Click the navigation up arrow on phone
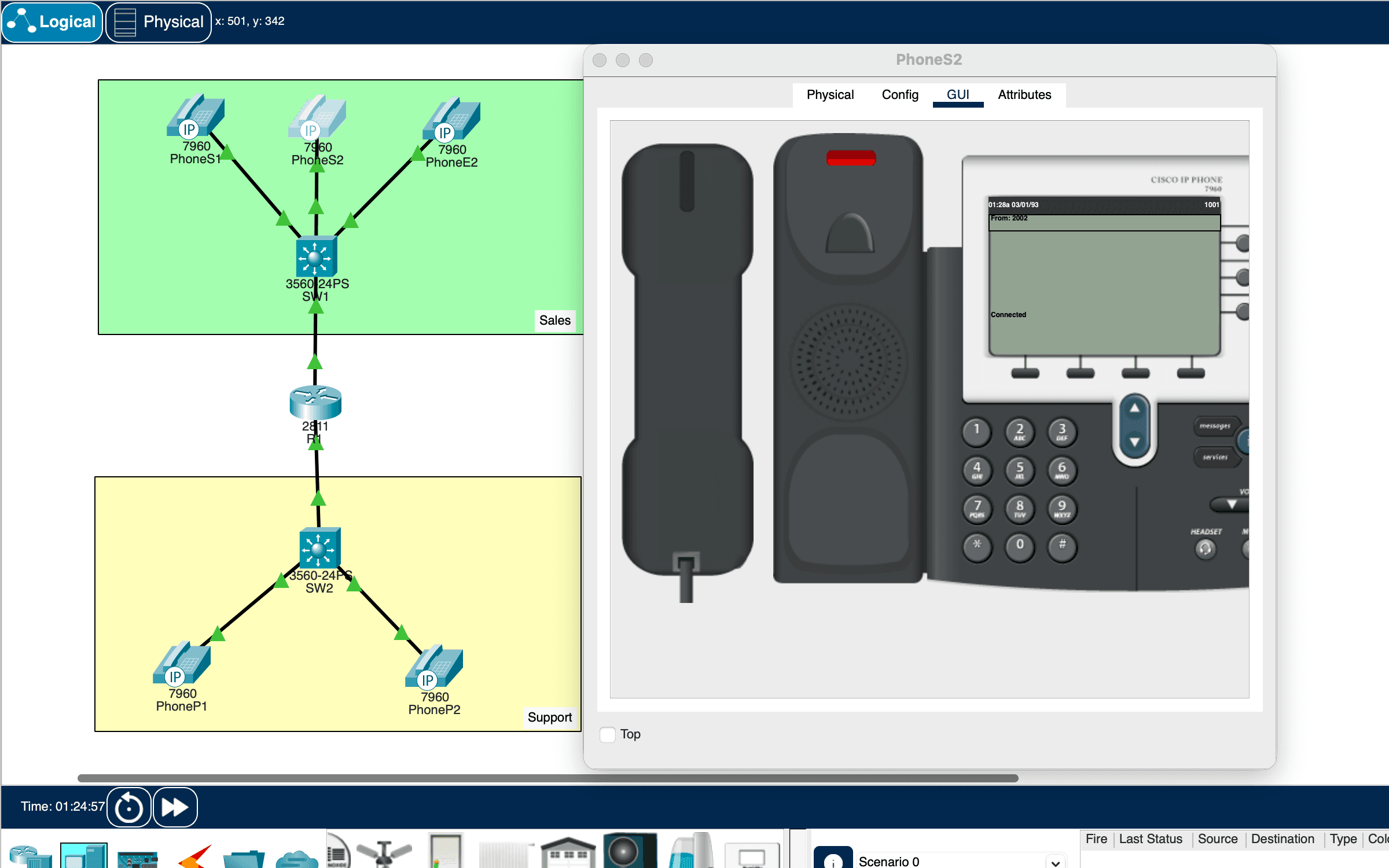Viewport: 1389px width, 868px height. pyautogui.click(x=1135, y=409)
